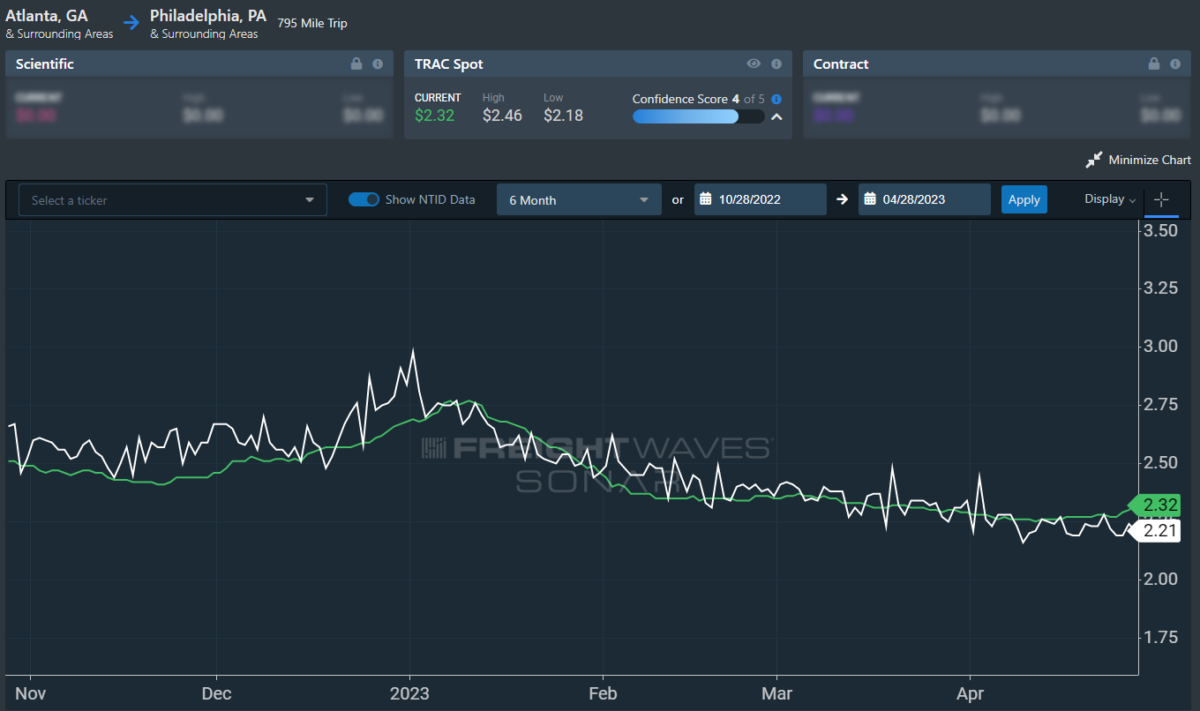Click the Apply button
This screenshot has height=711, width=1200.
[x=1024, y=200]
